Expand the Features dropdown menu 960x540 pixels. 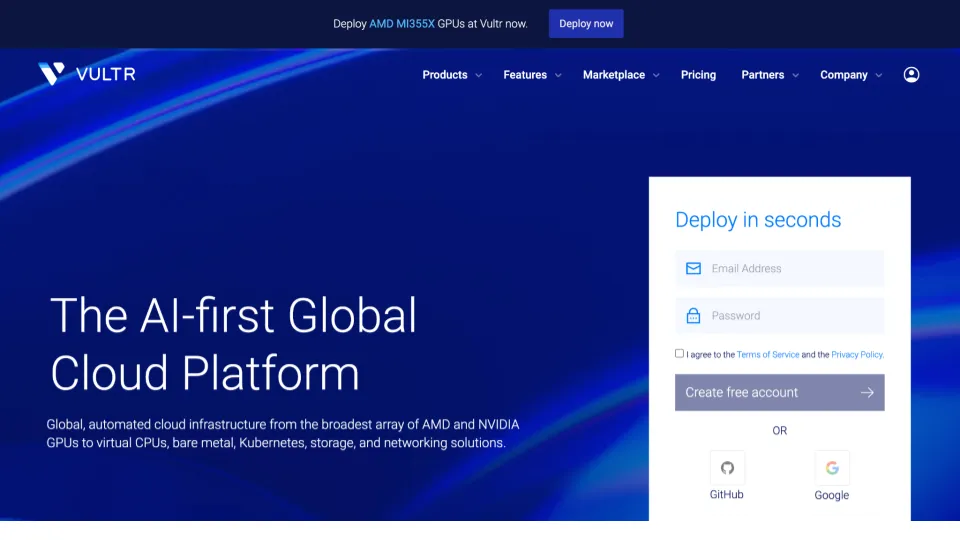pyautogui.click(x=531, y=75)
